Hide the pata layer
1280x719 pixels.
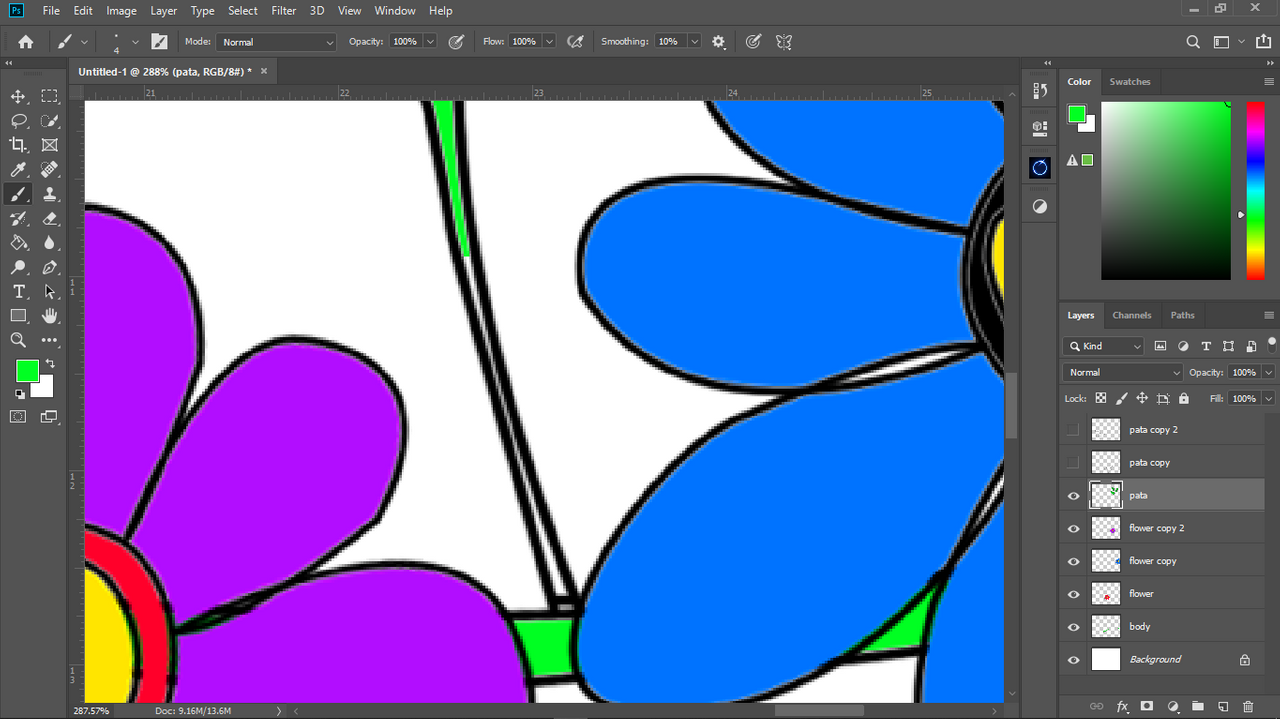tap(1073, 496)
